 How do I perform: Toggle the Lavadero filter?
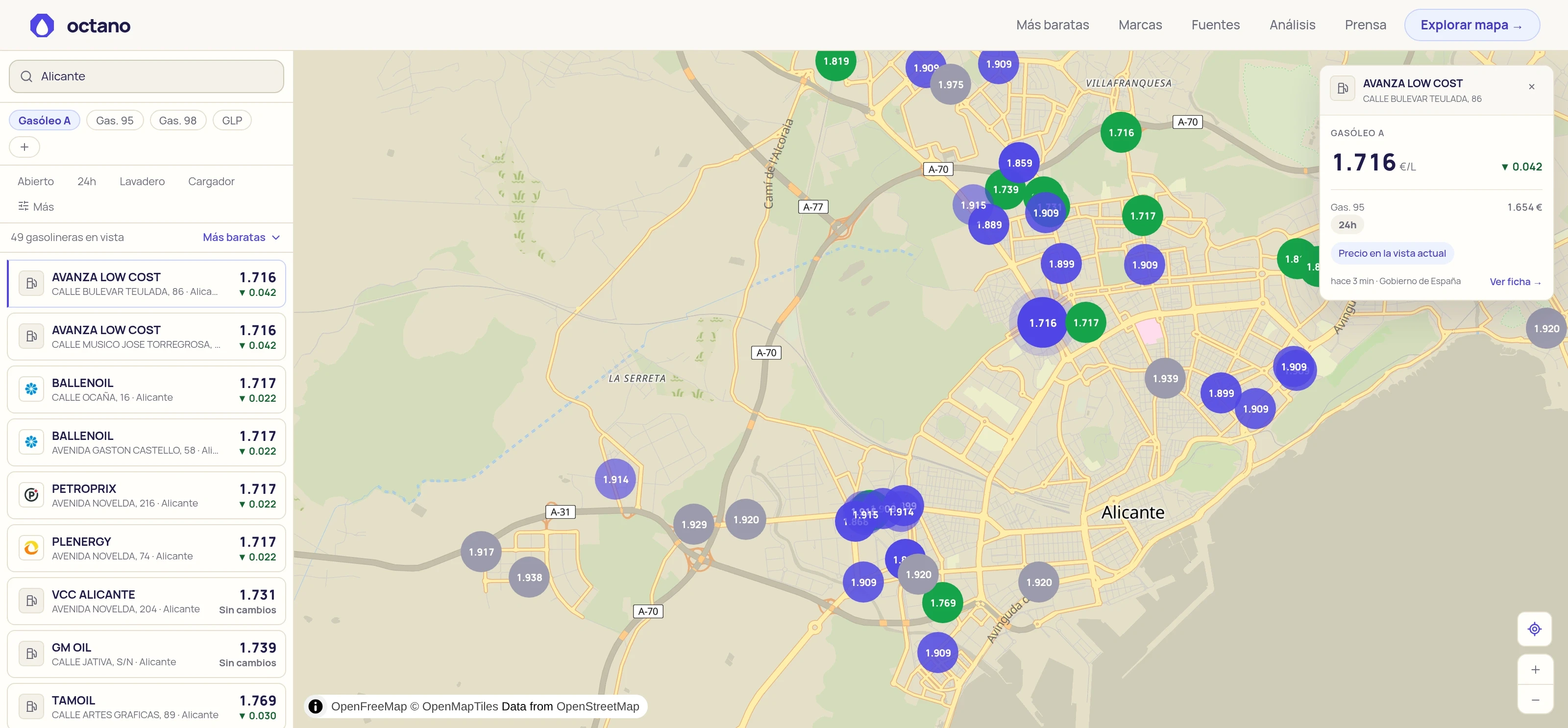tap(142, 181)
